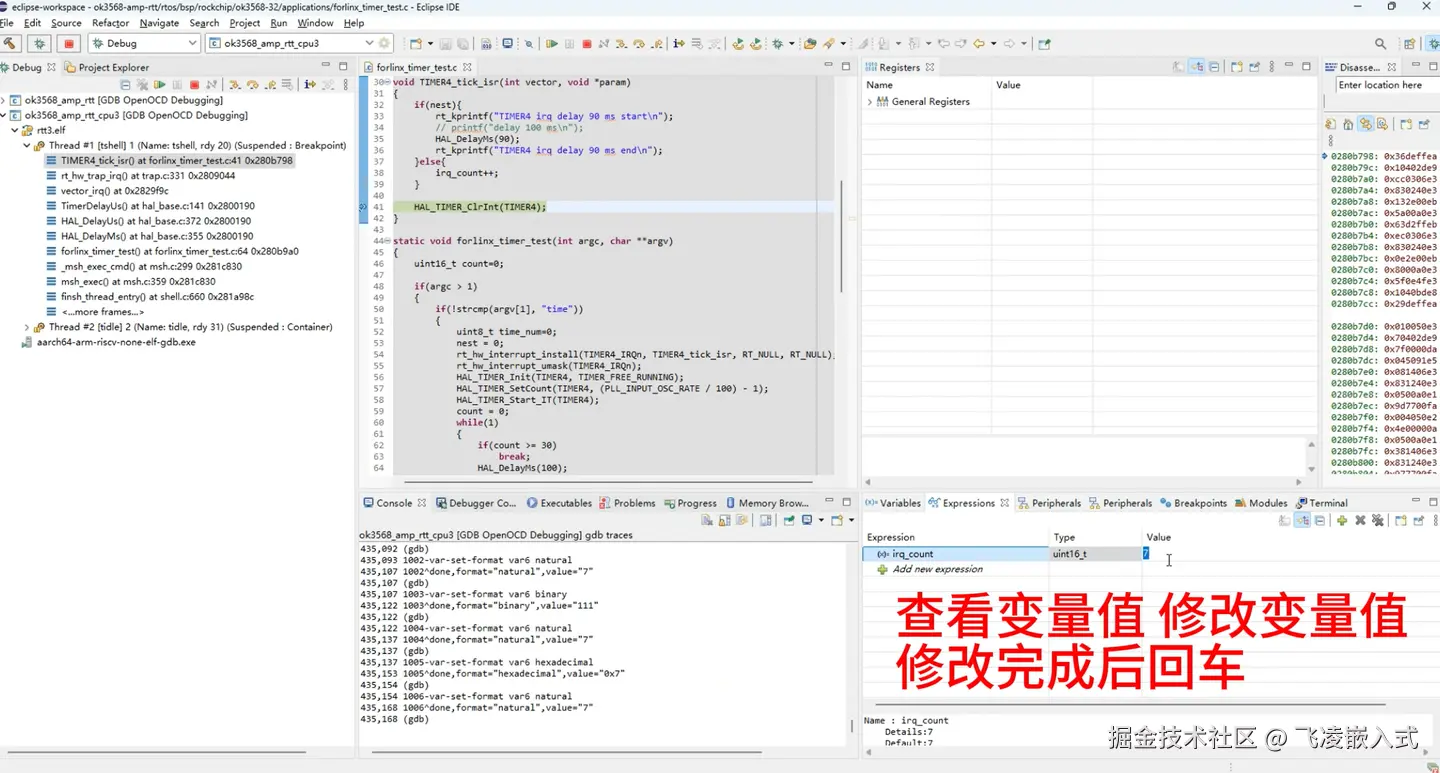Open the Memory Browser tab

coord(766,503)
